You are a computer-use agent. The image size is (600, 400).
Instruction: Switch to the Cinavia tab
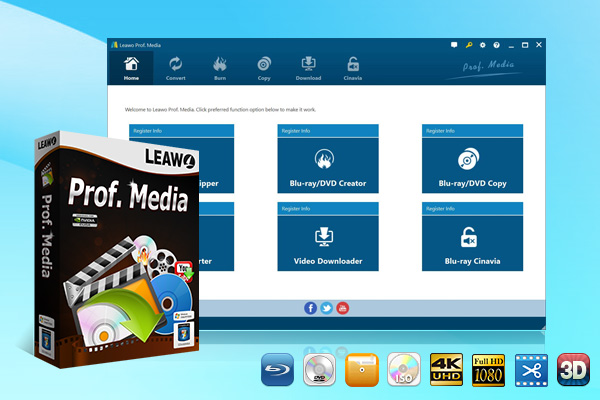point(353,68)
